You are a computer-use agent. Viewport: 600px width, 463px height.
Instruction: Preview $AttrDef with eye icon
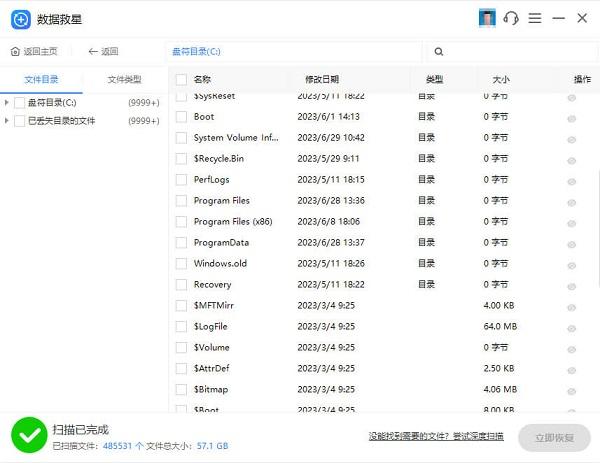click(572, 370)
